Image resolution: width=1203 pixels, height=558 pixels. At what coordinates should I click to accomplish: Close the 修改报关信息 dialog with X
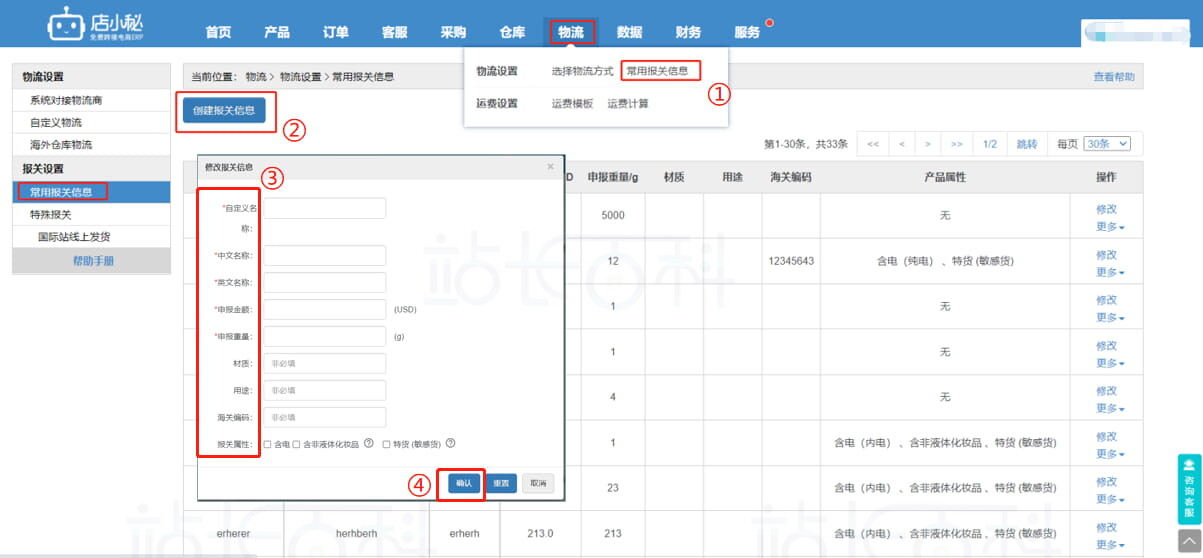(550, 167)
